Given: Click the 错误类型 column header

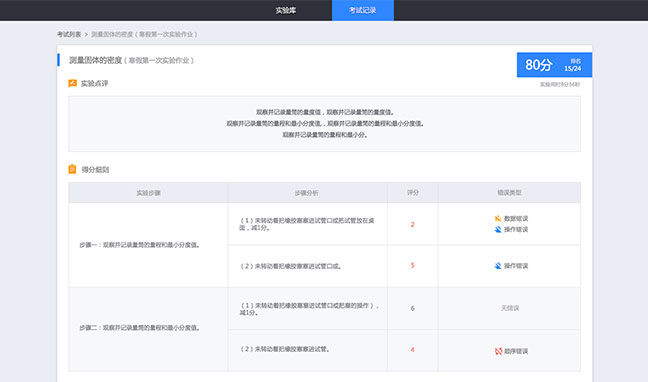Looking at the screenshot, I should pyautogui.click(x=509, y=193).
